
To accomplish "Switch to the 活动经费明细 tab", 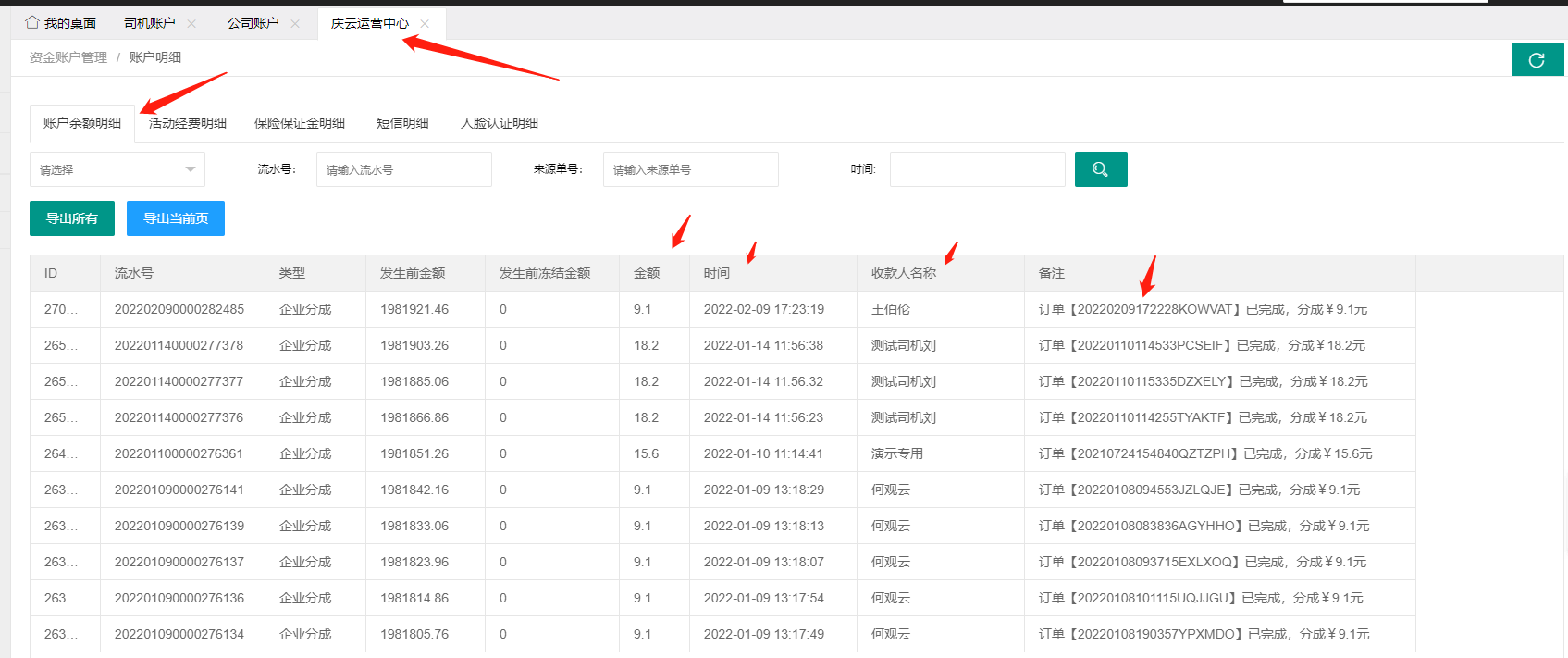I will click(188, 123).
